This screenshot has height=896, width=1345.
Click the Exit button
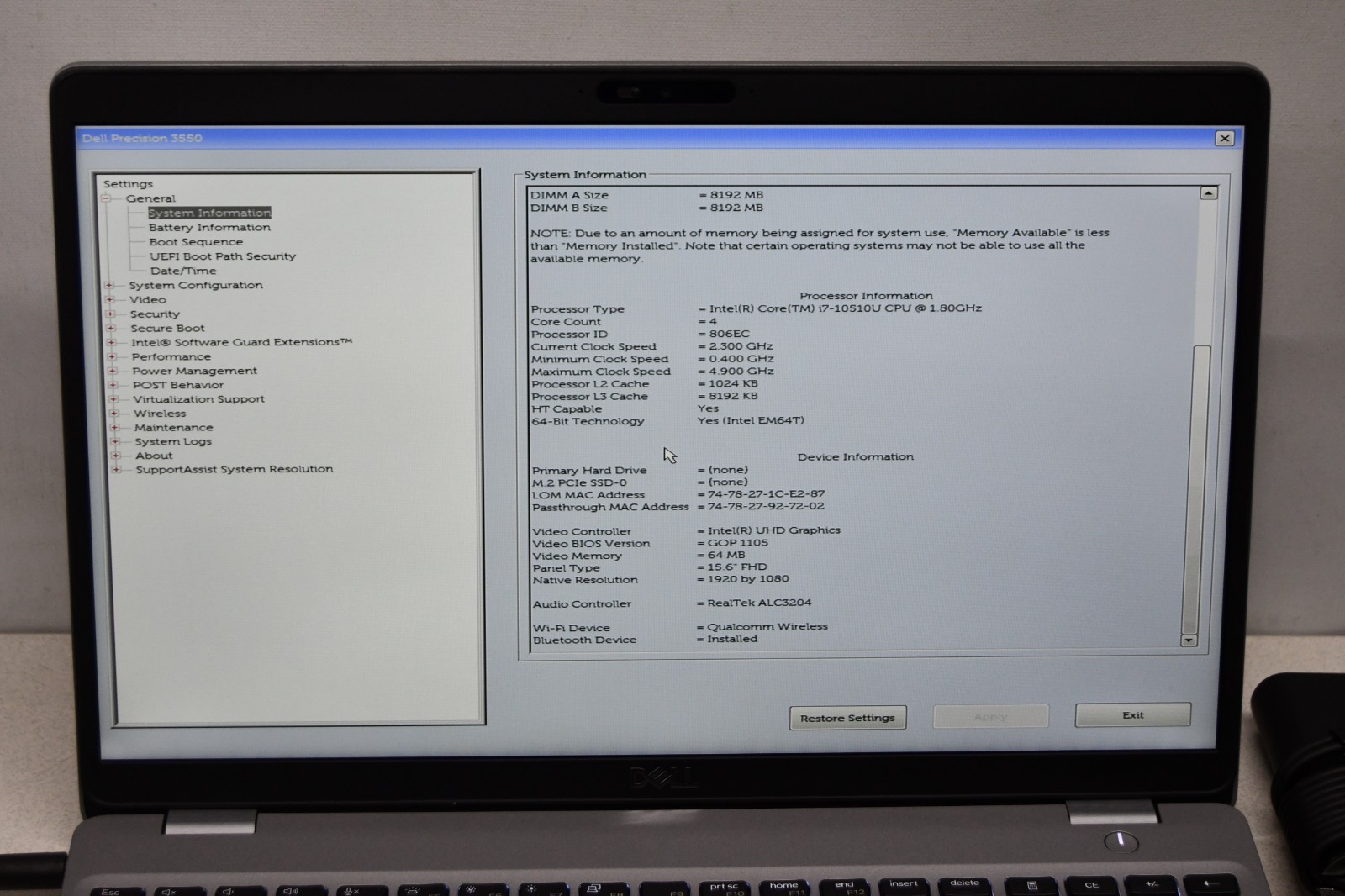click(1132, 715)
